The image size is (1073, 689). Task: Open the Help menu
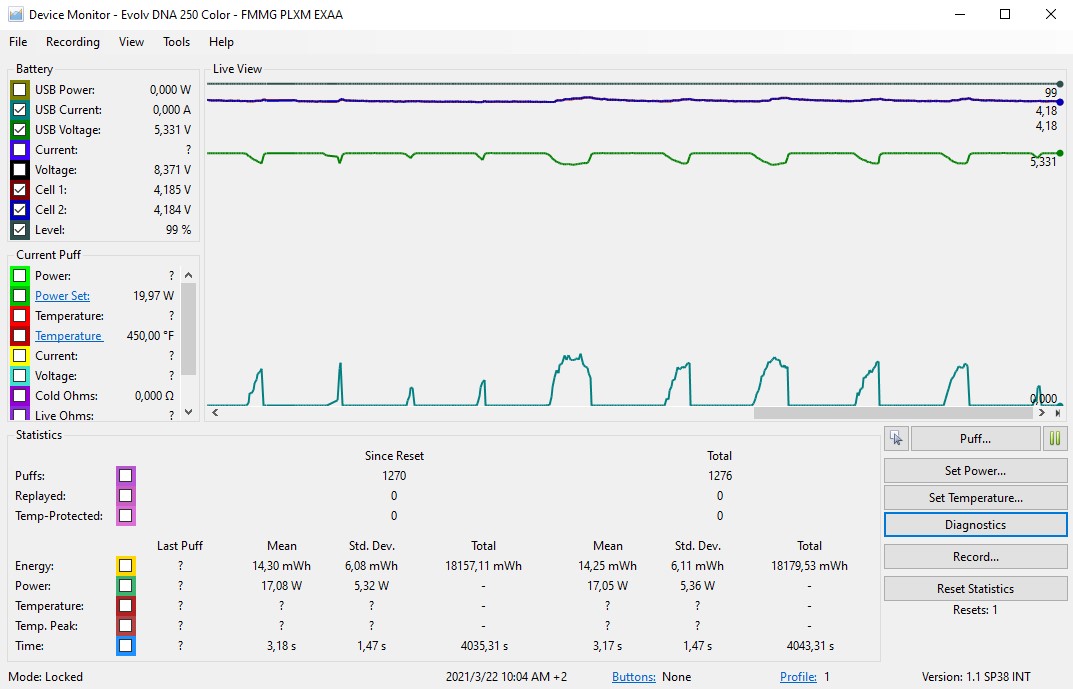(221, 42)
